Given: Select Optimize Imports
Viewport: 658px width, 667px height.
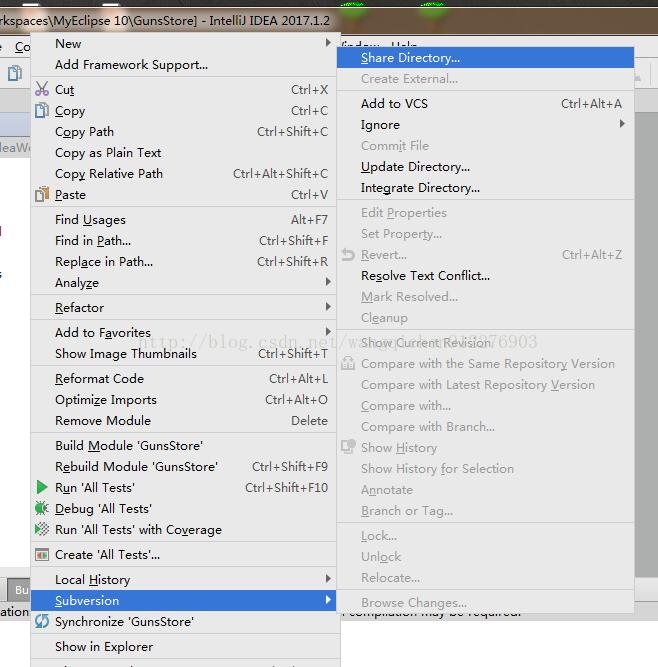Looking at the screenshot, I should coord(183,400).
